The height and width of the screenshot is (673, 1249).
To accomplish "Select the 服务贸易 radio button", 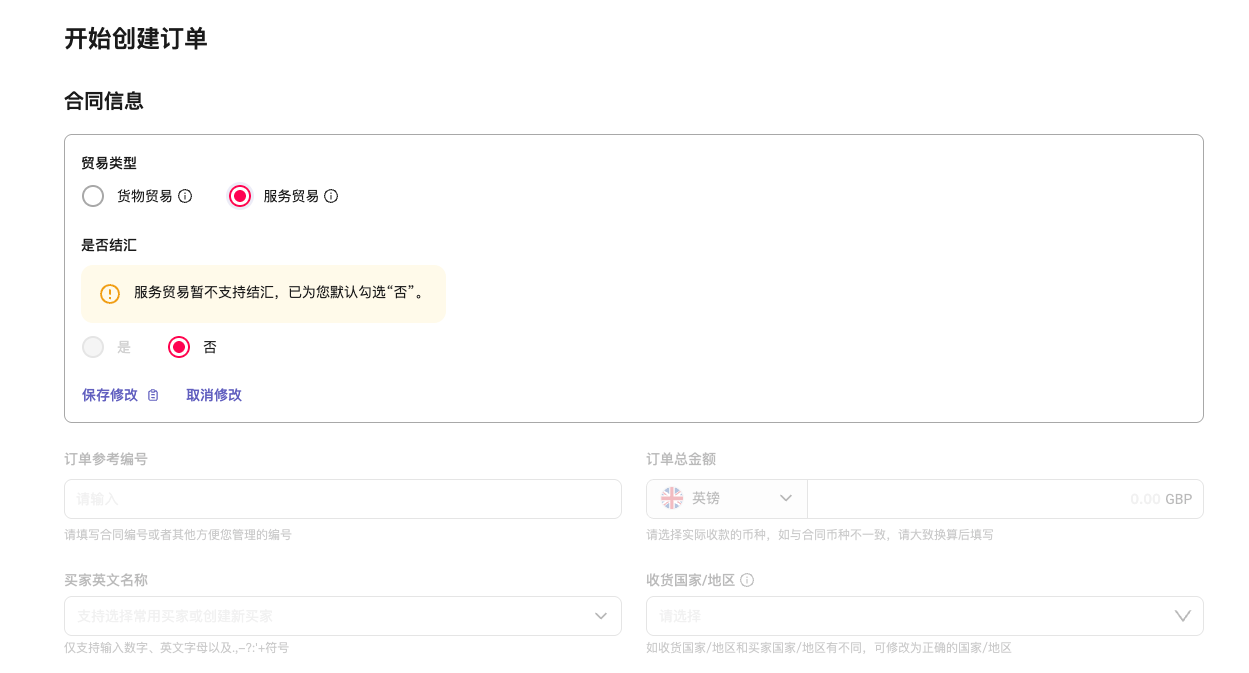I will click(x=240, y=196).
